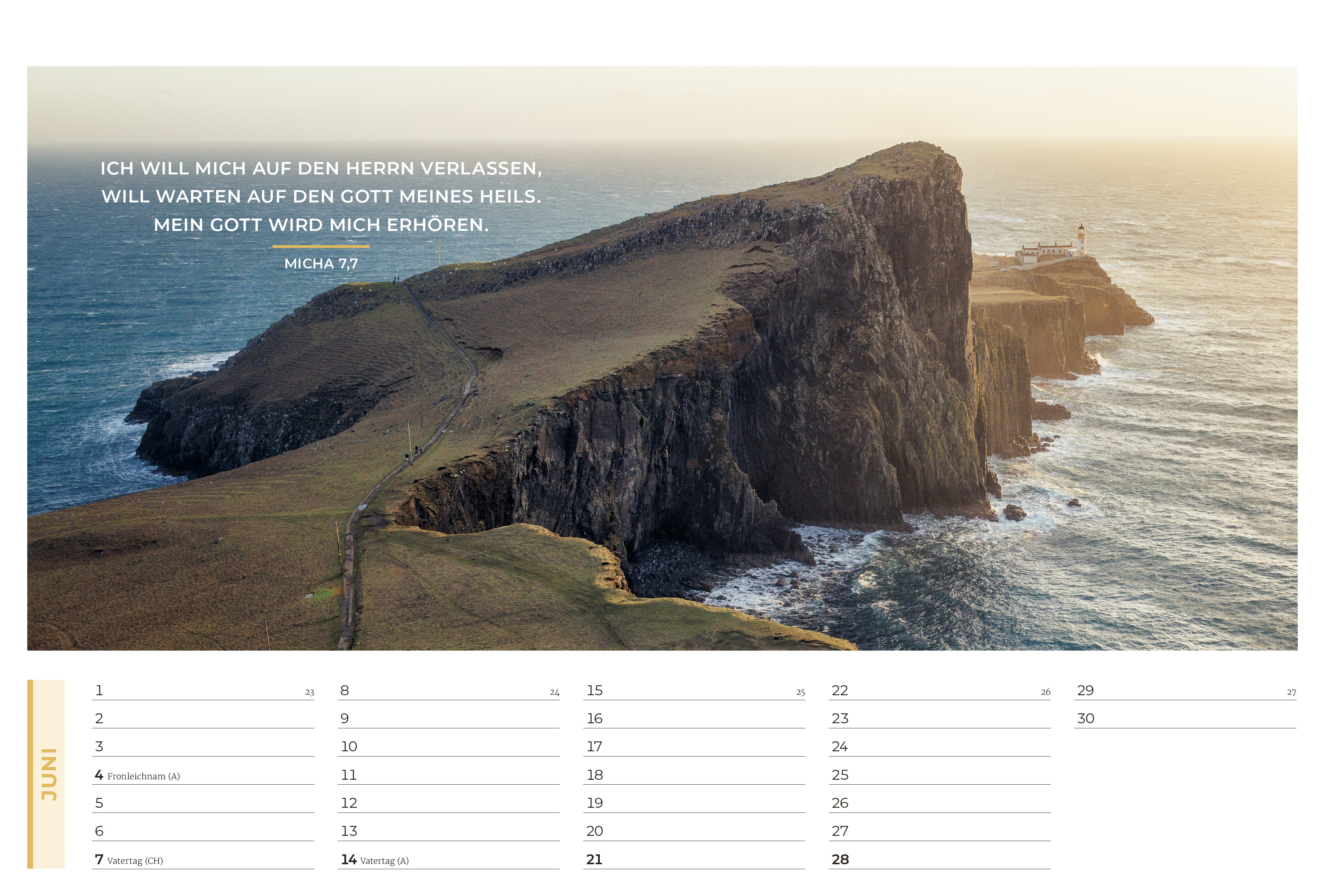This screenshot has height=896, width=1325.
Task: Click day 15 in the calendar
Action: point(595,690)
